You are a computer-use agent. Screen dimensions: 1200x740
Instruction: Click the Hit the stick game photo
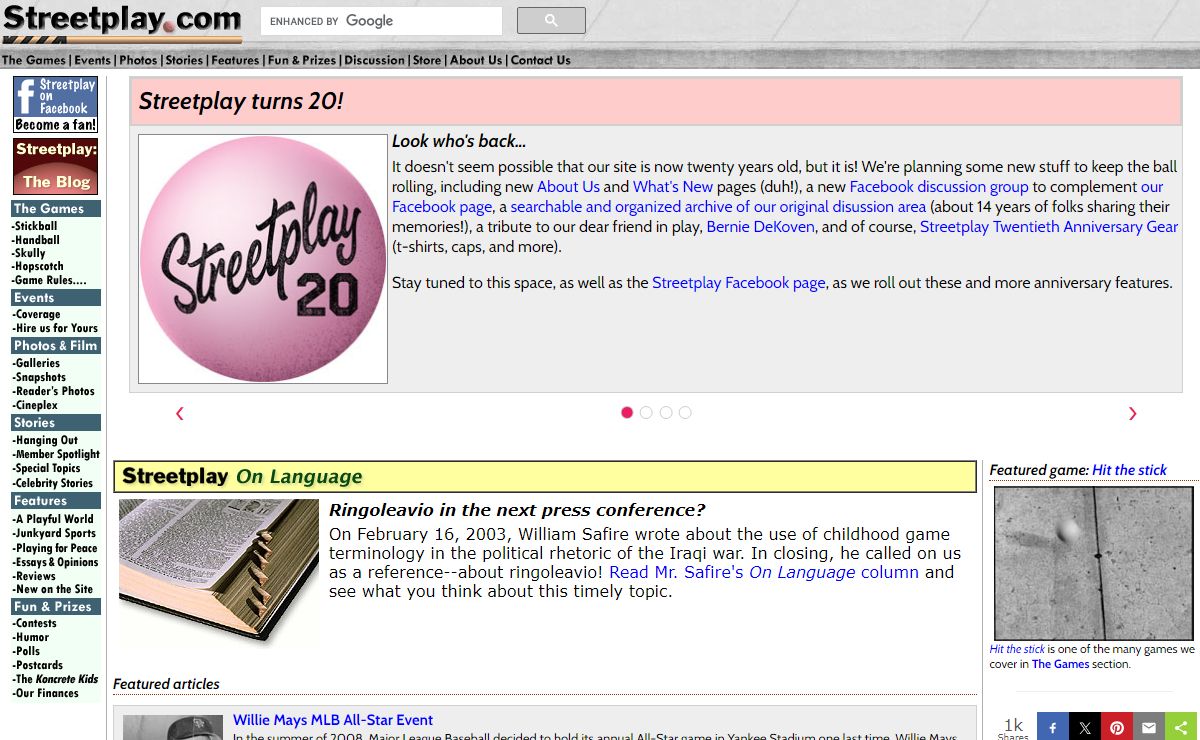(1093, 563)
